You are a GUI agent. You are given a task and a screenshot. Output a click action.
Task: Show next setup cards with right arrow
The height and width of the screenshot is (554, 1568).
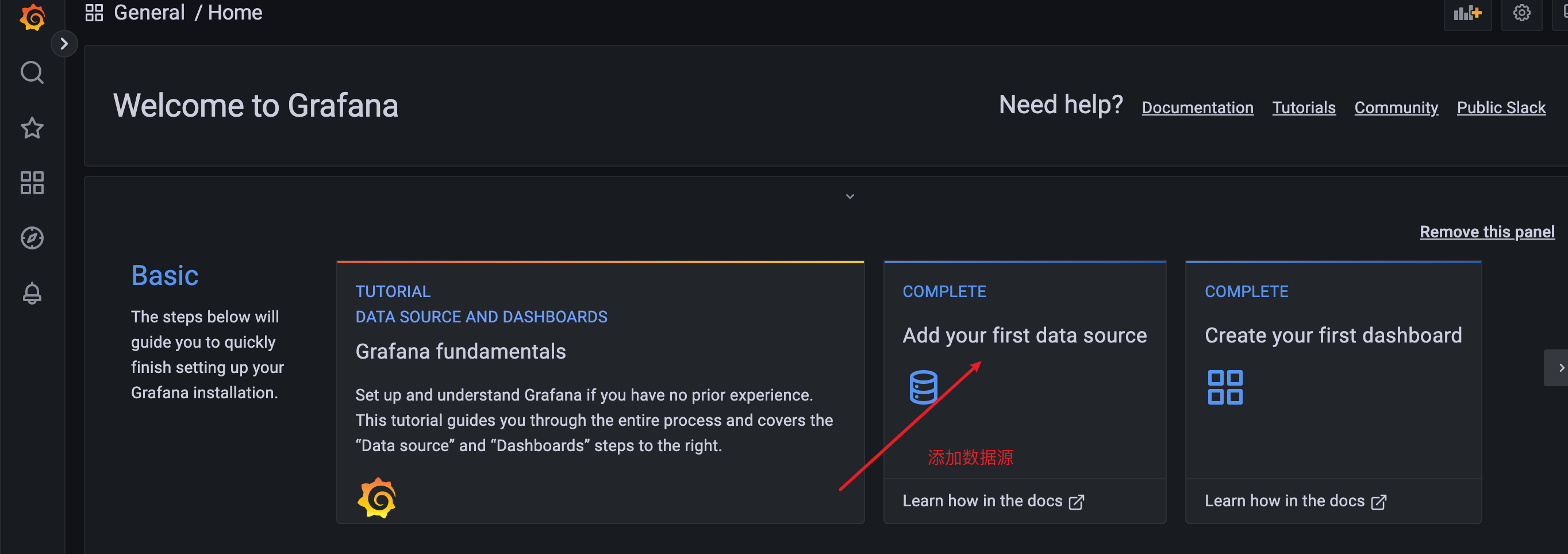[x=1559, y=368]
